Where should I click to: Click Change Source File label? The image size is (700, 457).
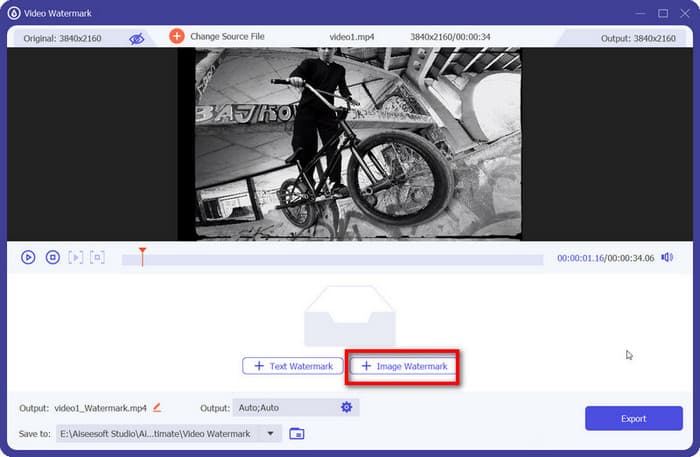click(229, 37)
